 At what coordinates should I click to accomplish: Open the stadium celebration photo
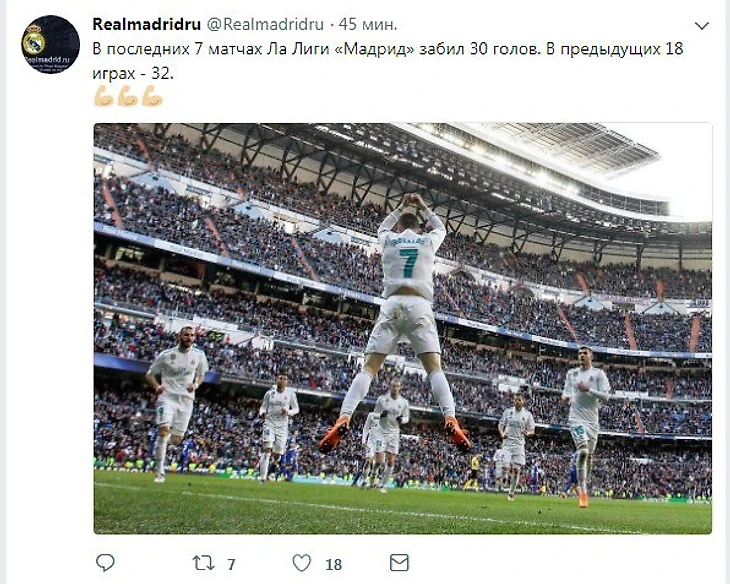(x=403, y=328)
